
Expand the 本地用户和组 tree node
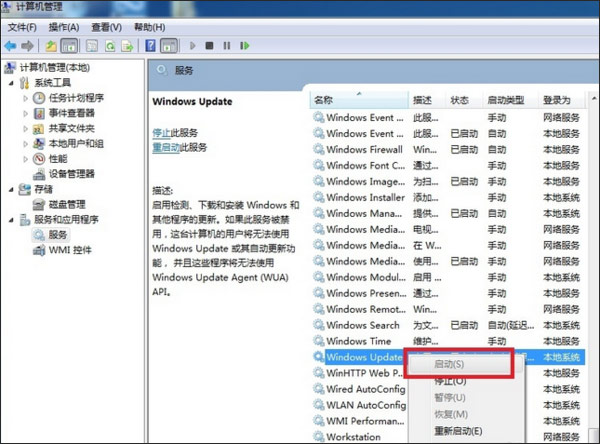[25, 144]
